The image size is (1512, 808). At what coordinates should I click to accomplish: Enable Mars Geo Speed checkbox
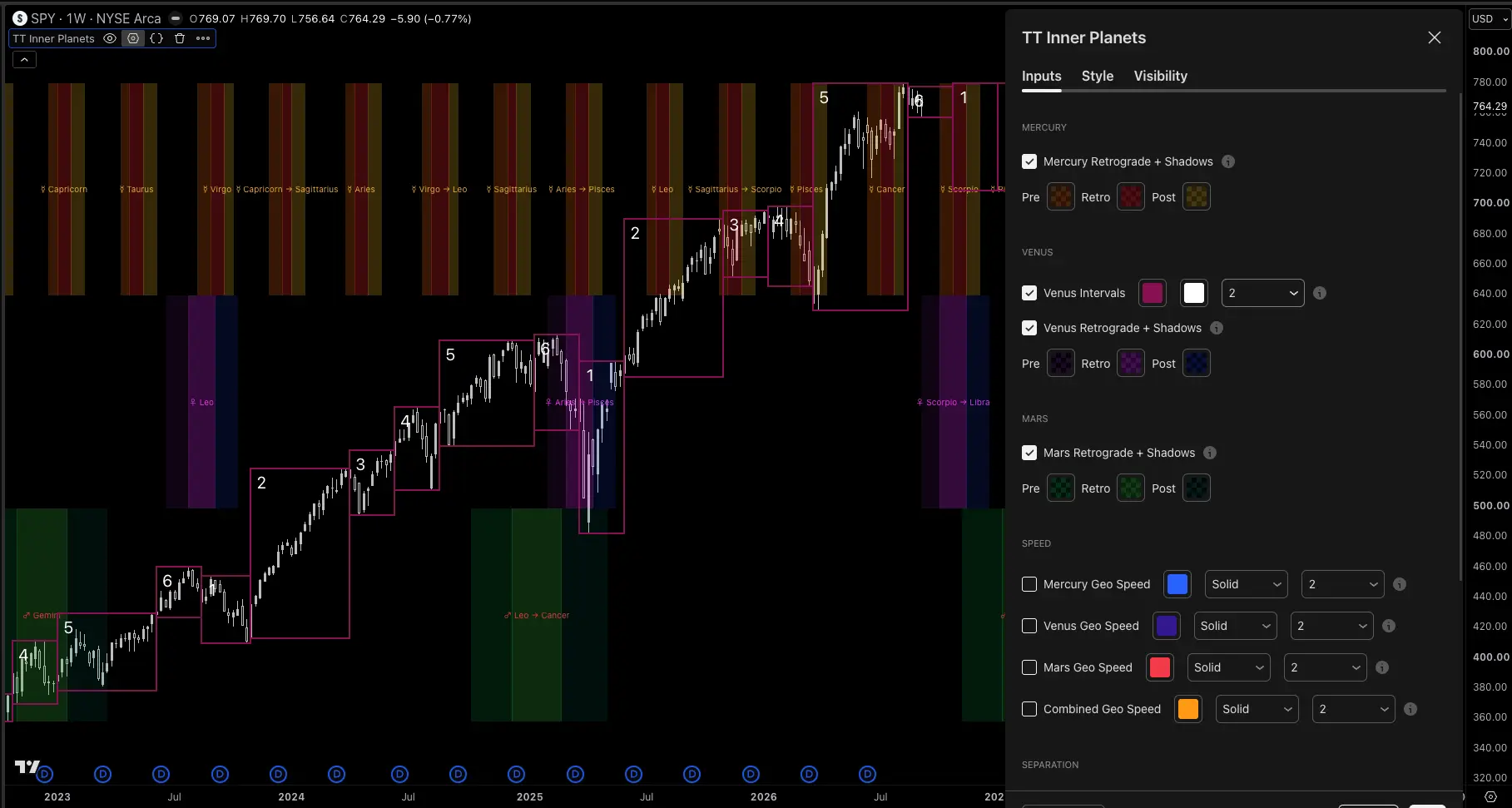click(1029, 667)
